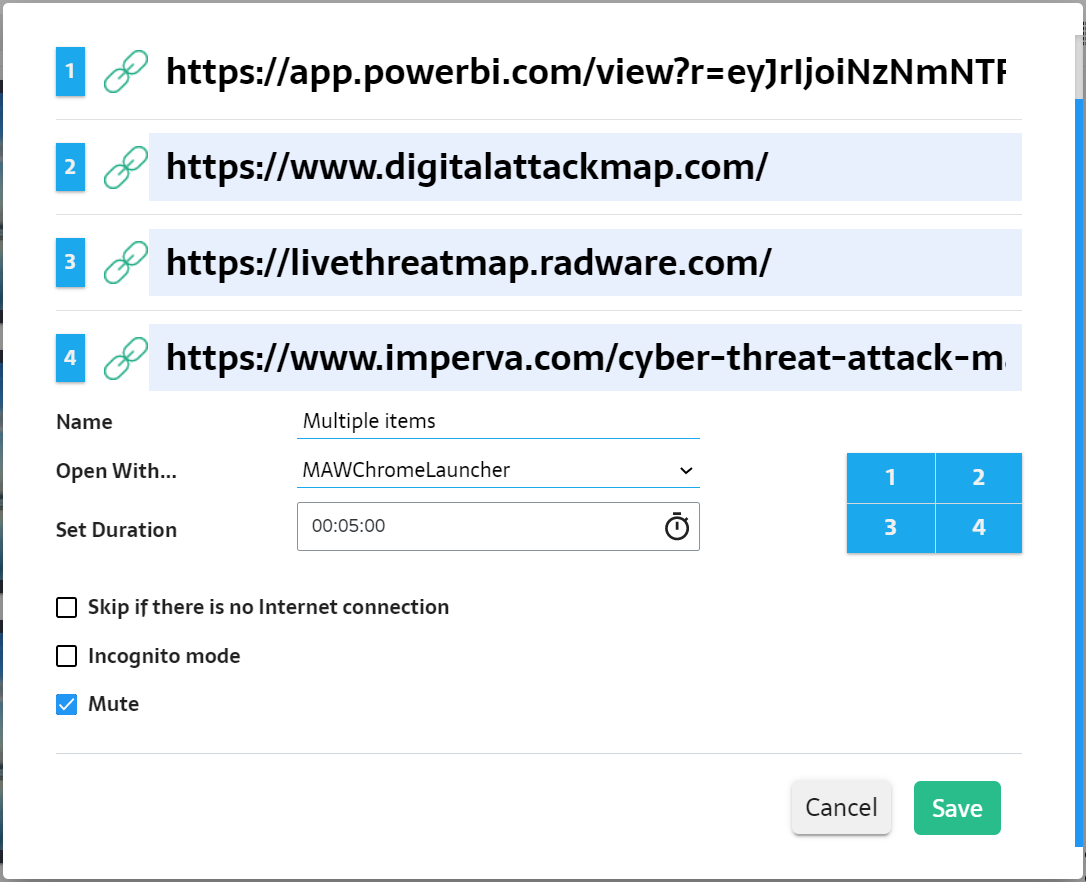This screenshot has width=1086, height=882.
Task: Click grid layout cell 4
Action: 979,528
